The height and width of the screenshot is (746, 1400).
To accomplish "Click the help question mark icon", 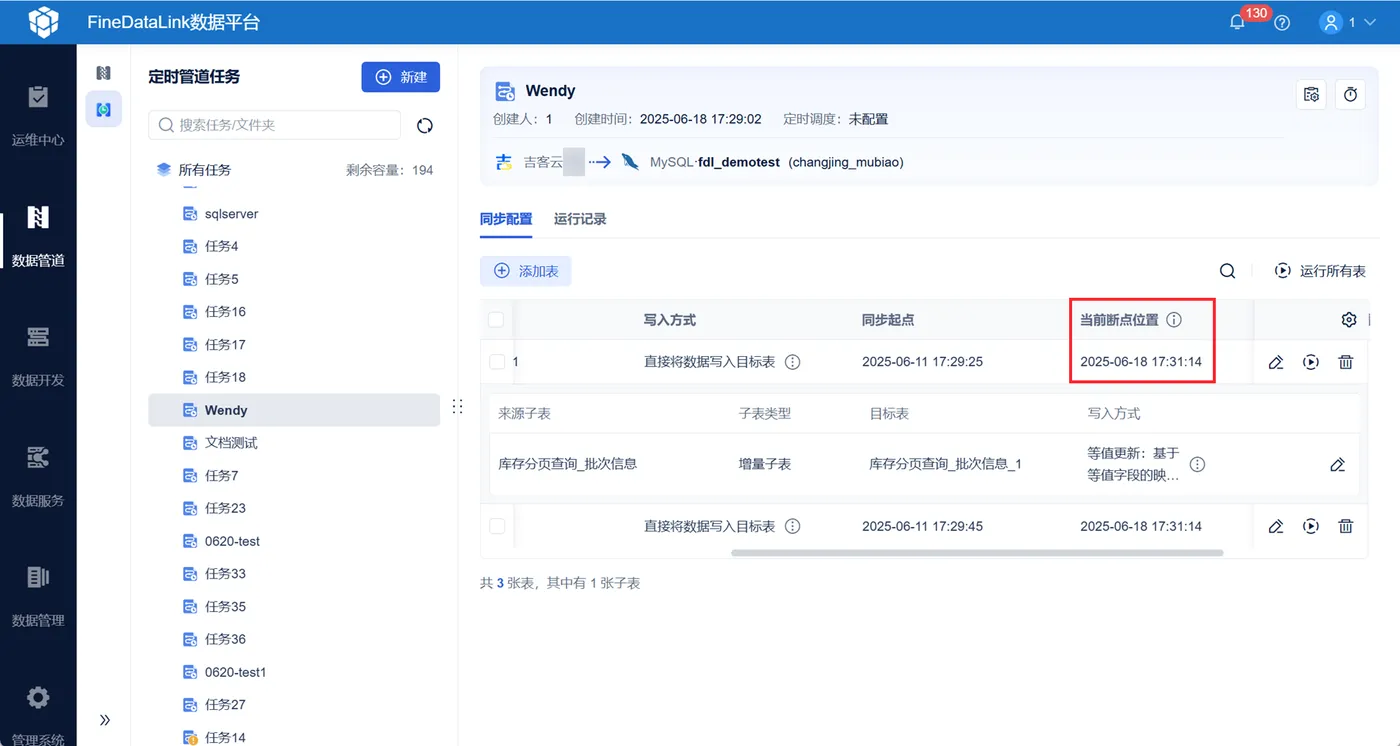I will 1282,22.
